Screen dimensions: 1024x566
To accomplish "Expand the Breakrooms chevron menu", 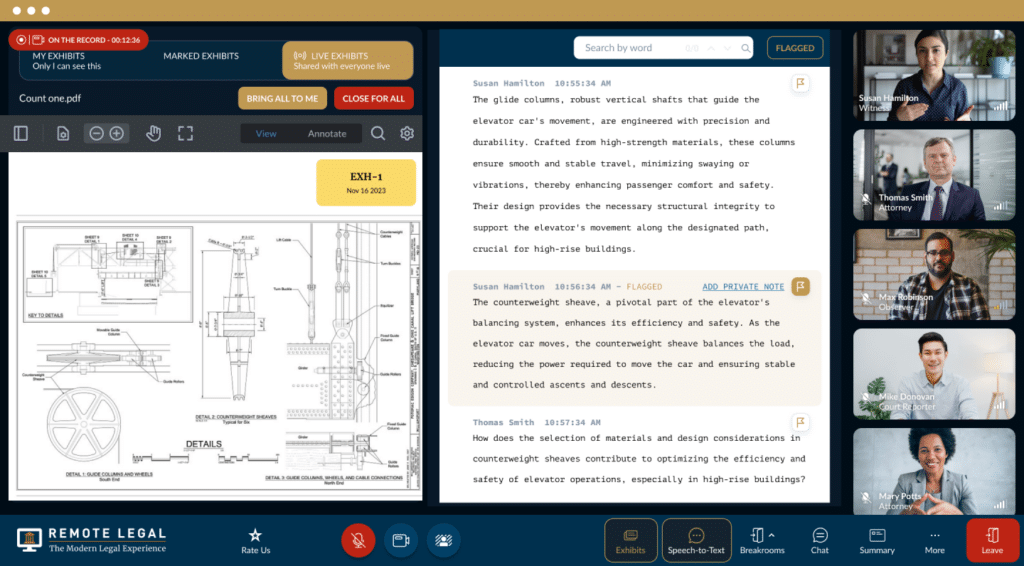I will (772, 535).
